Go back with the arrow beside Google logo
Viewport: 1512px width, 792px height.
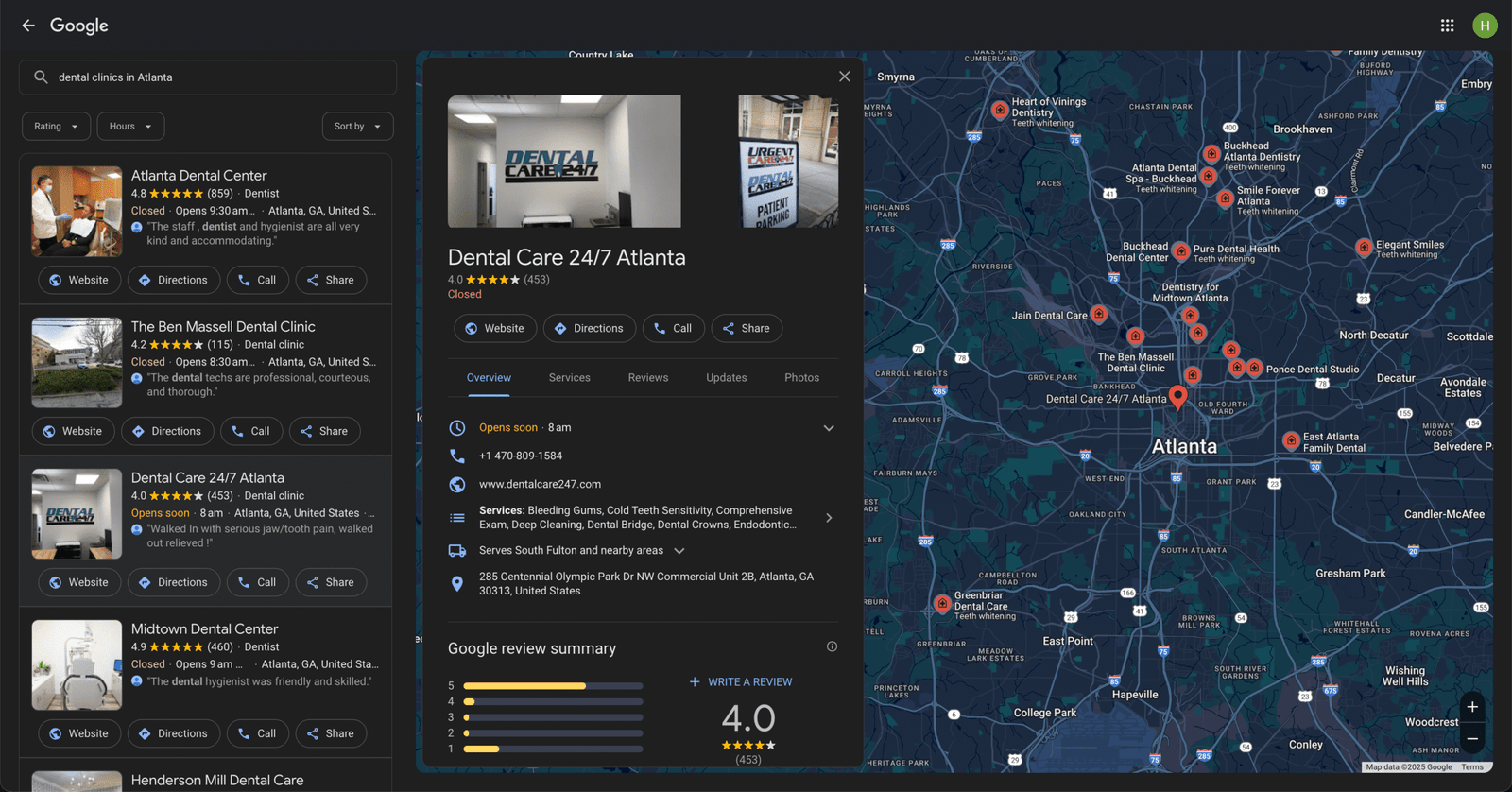coord(28,26)
